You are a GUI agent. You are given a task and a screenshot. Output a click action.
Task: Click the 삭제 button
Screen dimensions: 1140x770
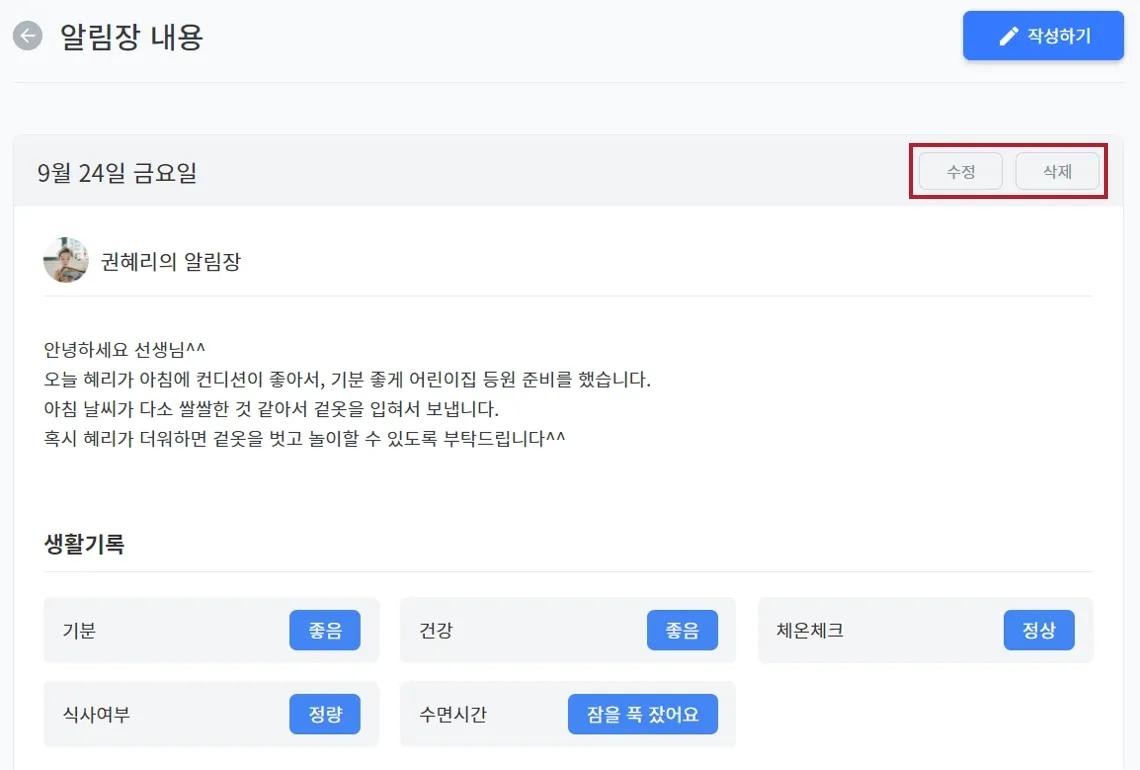[1057, 171]
